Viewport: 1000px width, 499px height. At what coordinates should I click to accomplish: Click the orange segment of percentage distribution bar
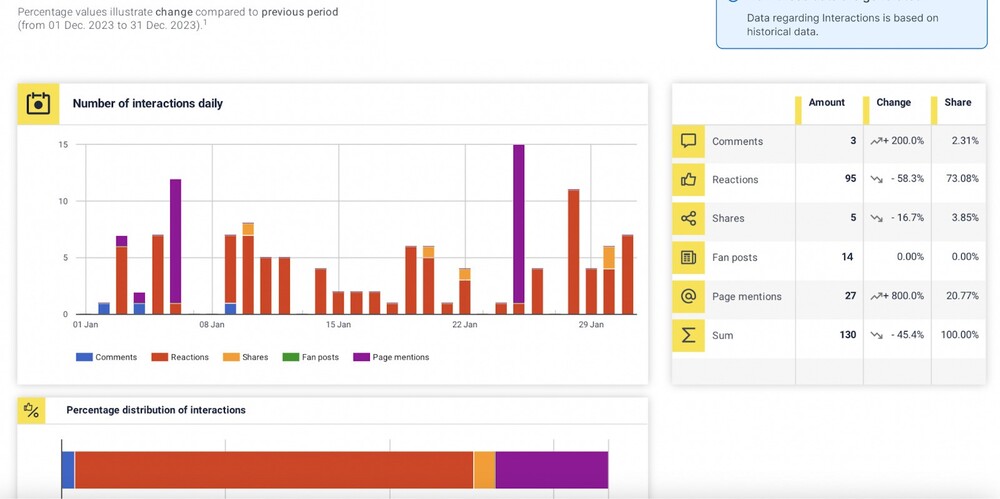pos(485,470)
